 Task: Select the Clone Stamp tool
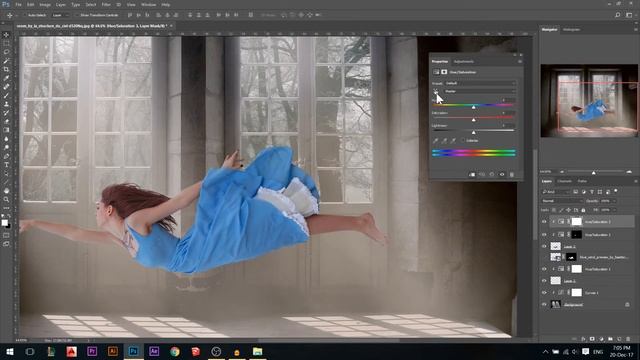[6, 104]
